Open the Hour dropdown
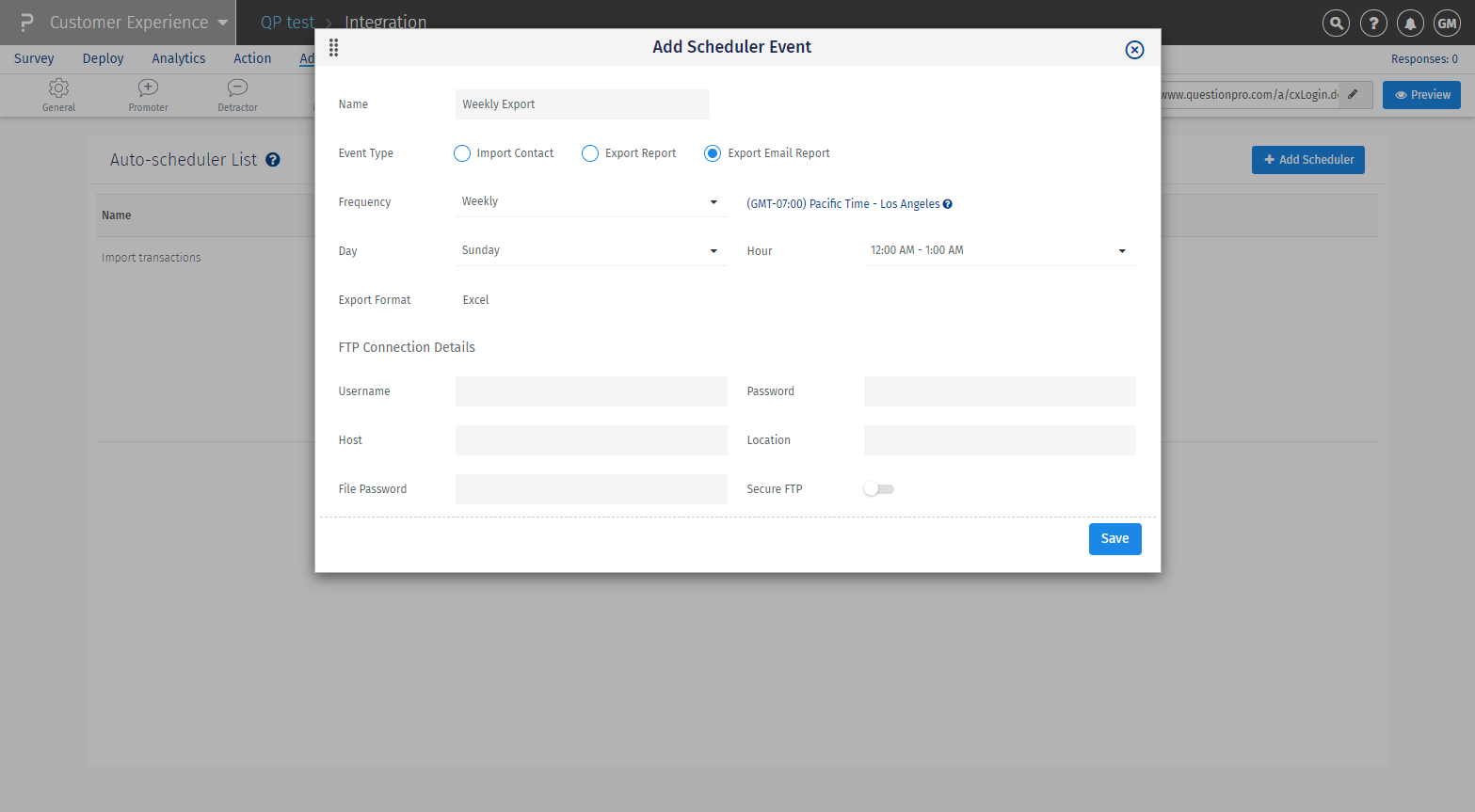The height and width of the screenshot is (812, 1475). click(x=999, y=251)
